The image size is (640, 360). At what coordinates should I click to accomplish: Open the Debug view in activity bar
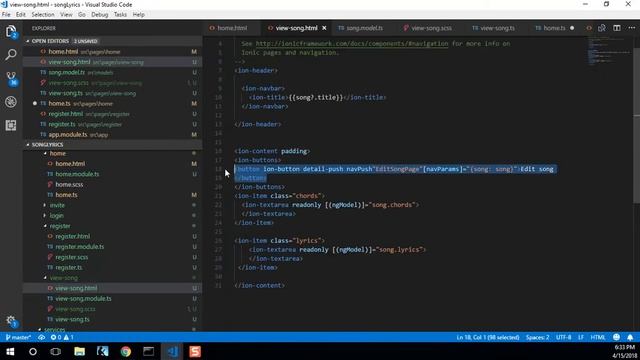[x=11, y=102]
